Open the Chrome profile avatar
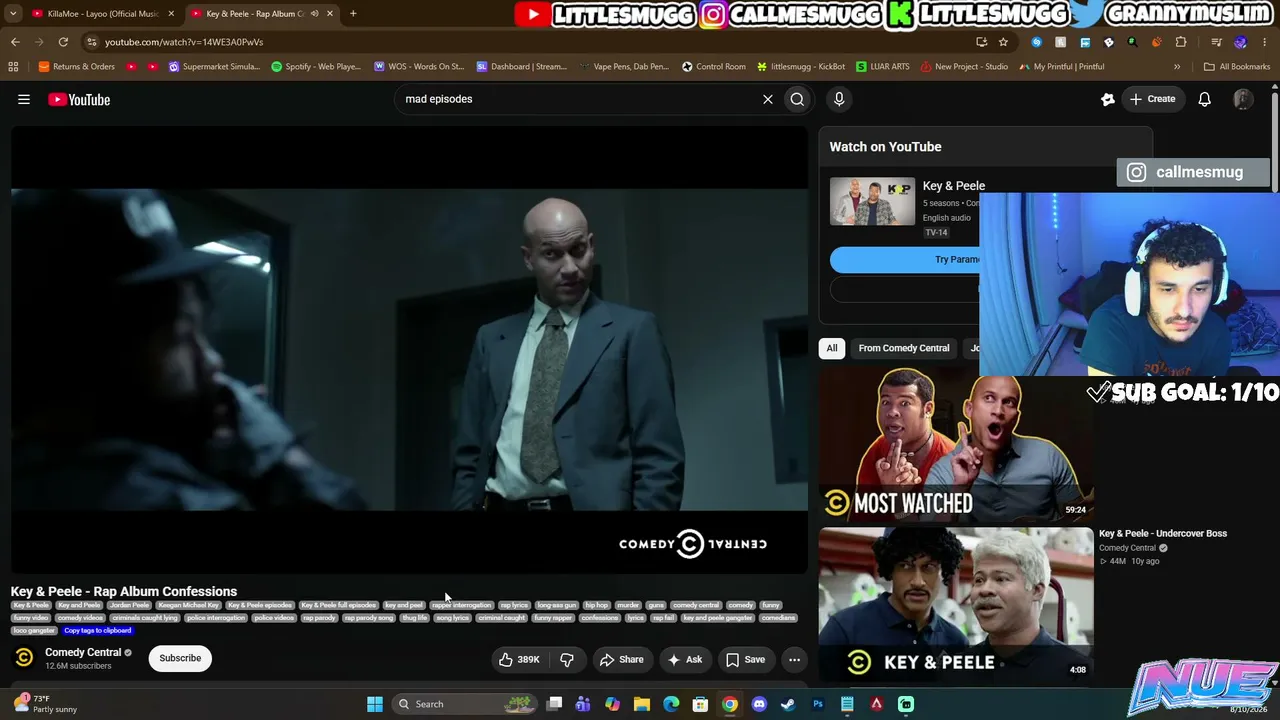 1240,42
